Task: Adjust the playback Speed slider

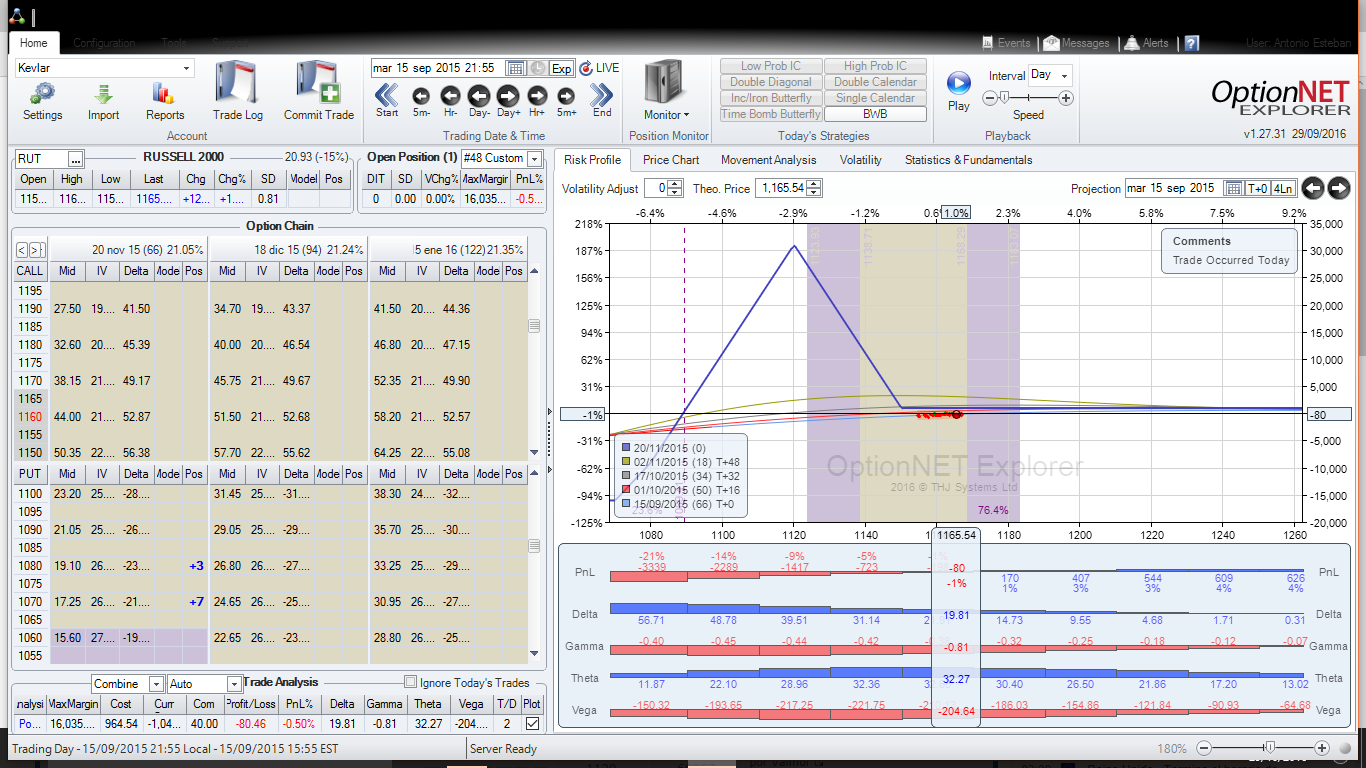Action: 1004,98
